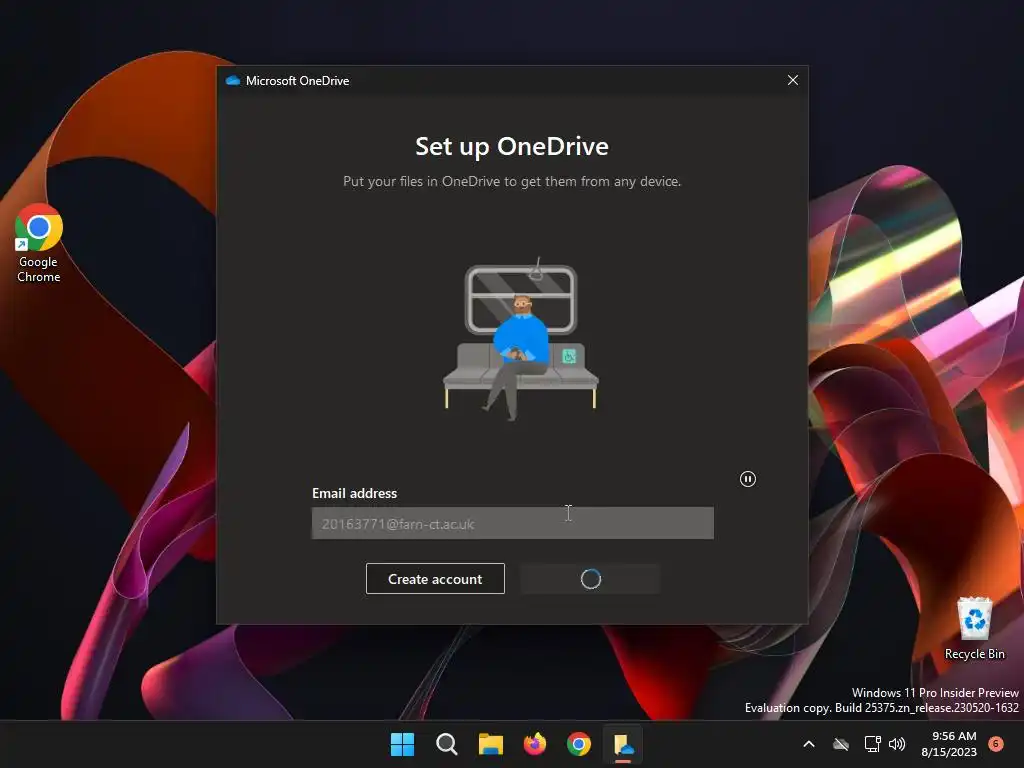The width and height of the screenshot is (1024, 768).
Task: Click the loading sign-in button with spinner
Action: pos(590,579)
